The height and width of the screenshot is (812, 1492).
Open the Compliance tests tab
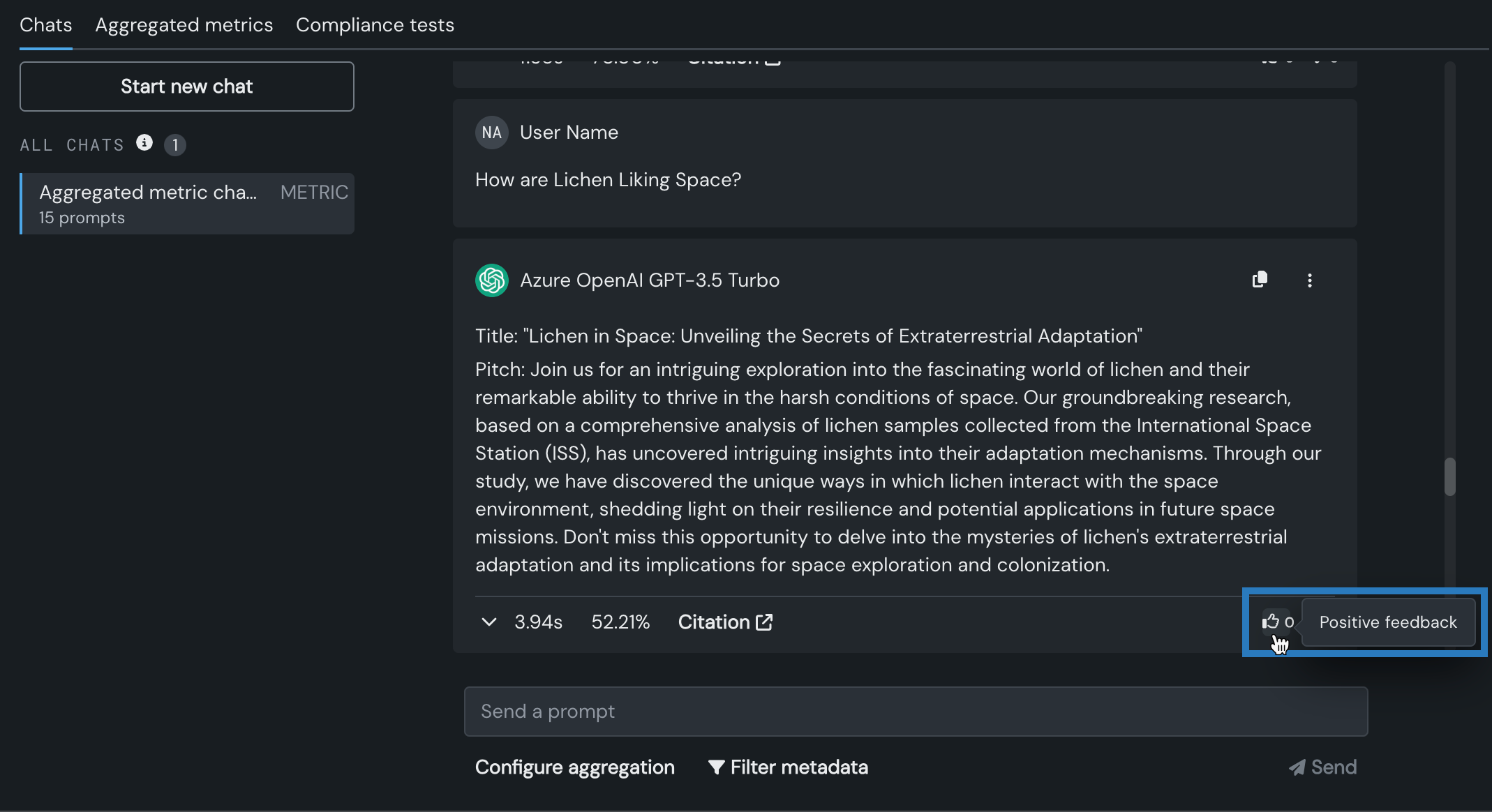[x=375, y=25]
